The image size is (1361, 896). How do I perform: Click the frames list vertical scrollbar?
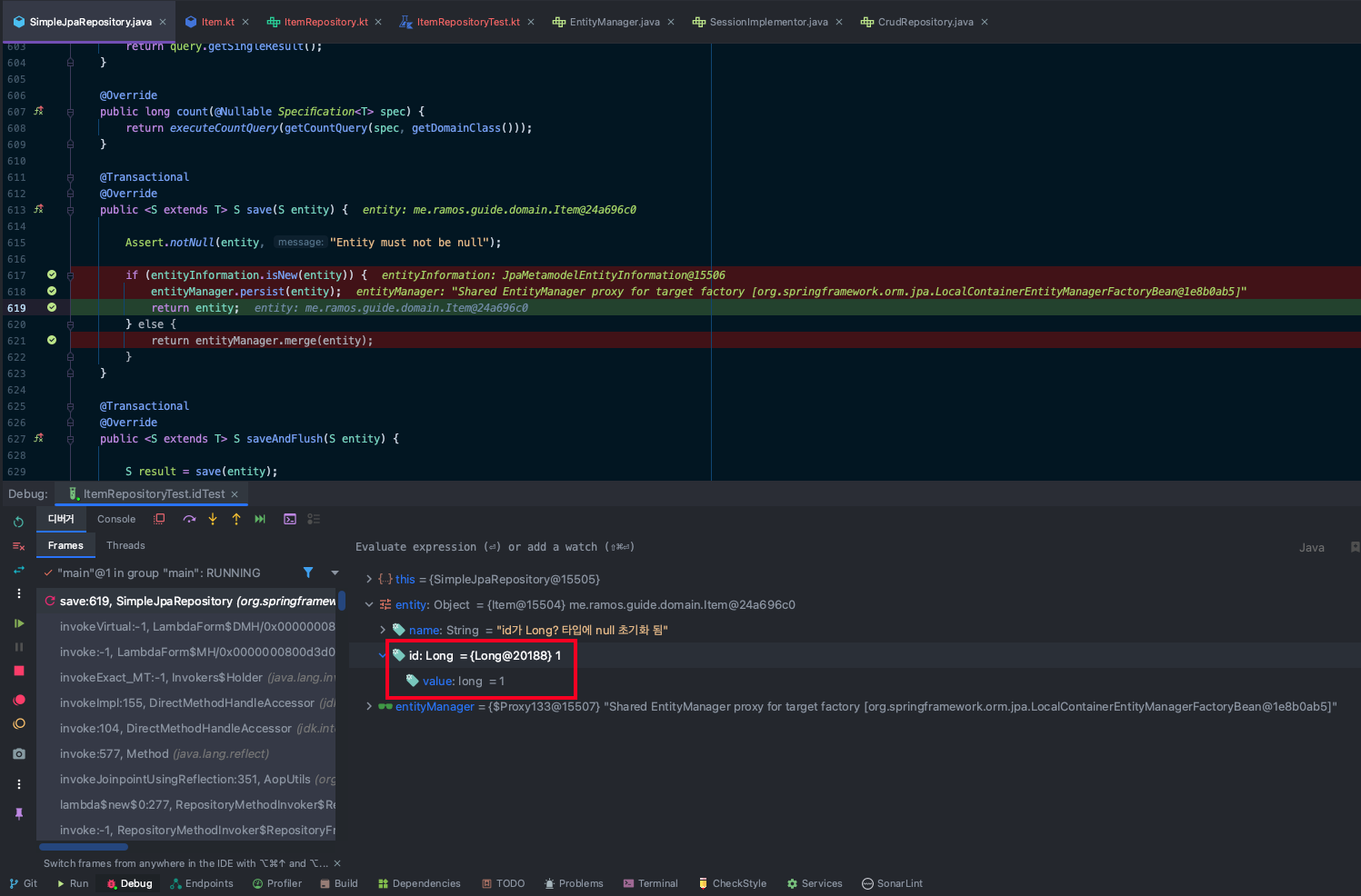click(341, 601)
